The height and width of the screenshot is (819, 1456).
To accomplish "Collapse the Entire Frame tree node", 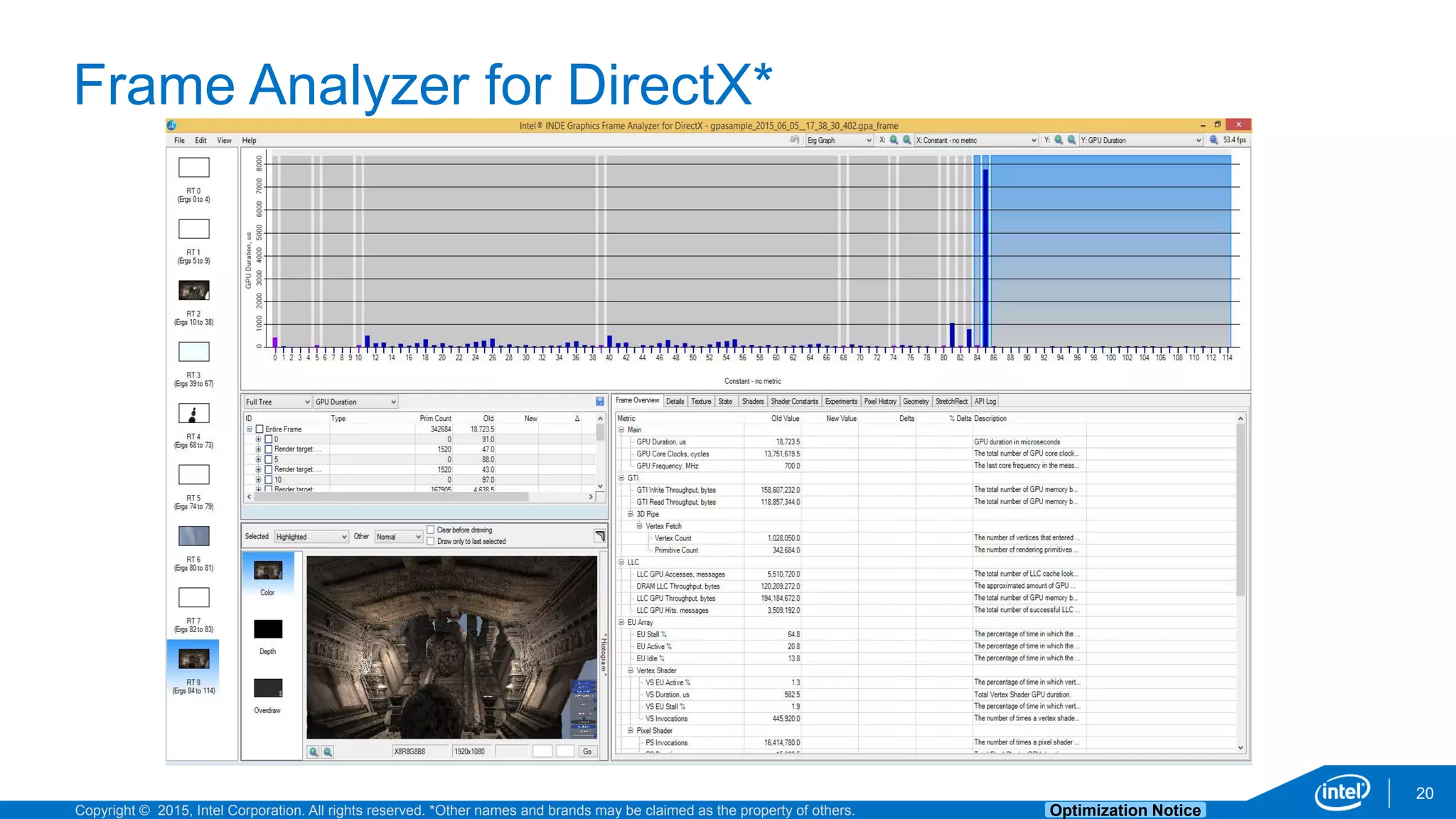I will [x=250, y=429].
